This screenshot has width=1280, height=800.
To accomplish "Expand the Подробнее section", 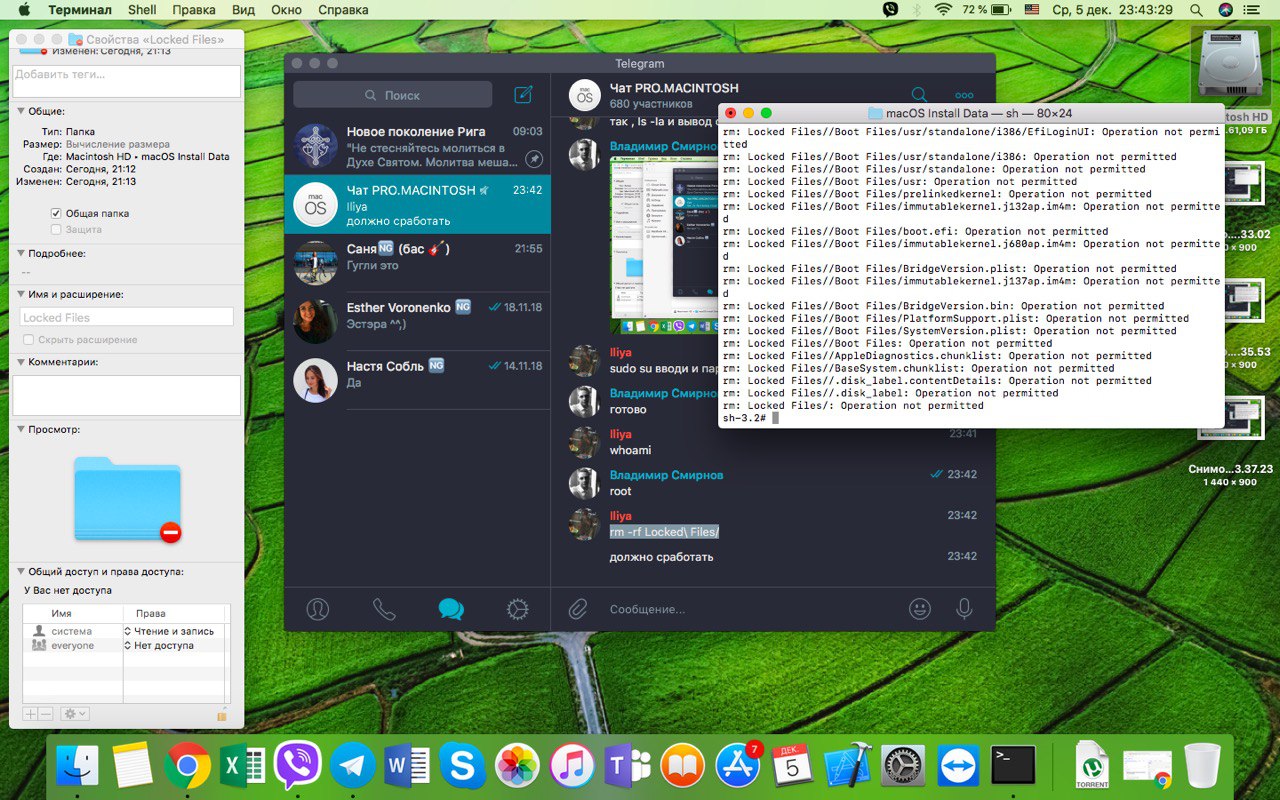I will point(20,254).
